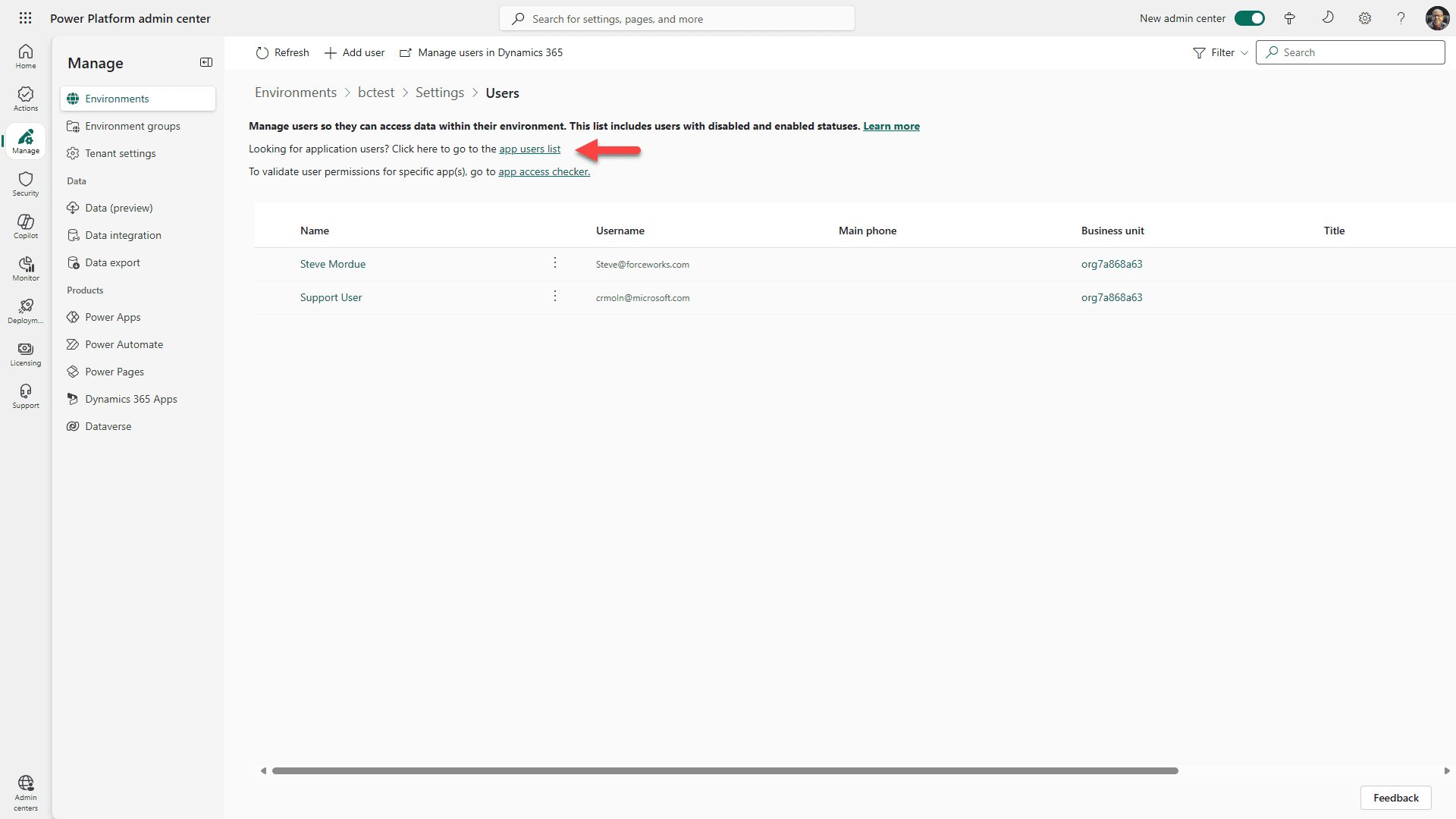Disable the New admin center toggle
Screen dimensions: 1456x819
(1249, 17)
